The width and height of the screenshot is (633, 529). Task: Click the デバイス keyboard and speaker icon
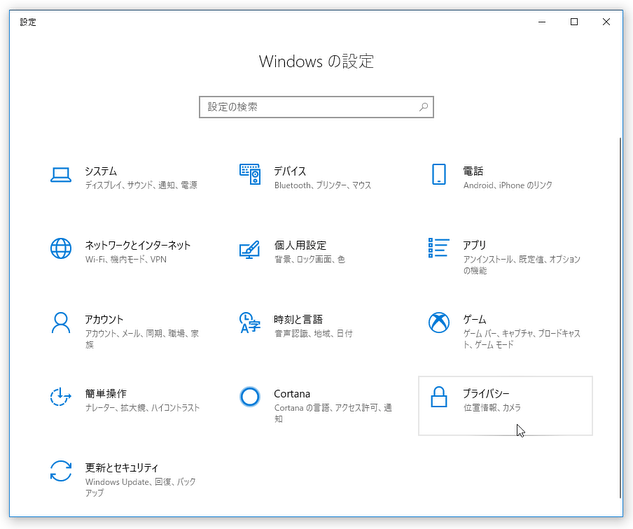(x=250, y=174)
